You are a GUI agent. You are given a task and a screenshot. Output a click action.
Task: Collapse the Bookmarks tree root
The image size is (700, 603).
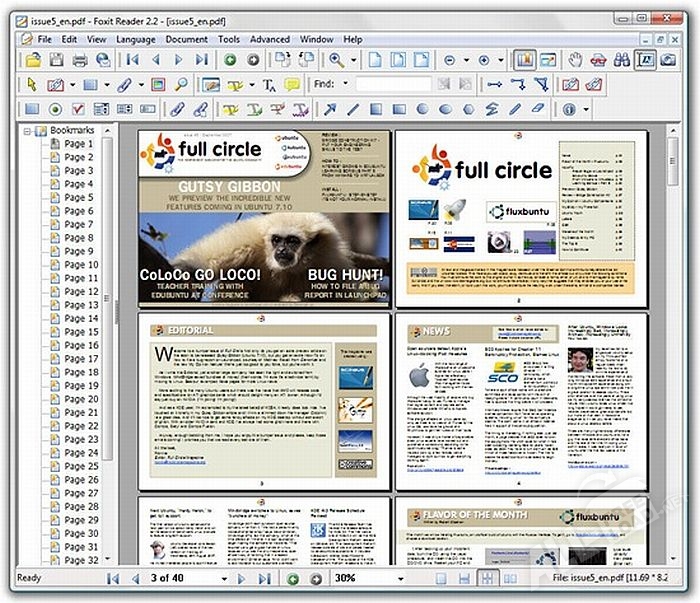point(27,131)
